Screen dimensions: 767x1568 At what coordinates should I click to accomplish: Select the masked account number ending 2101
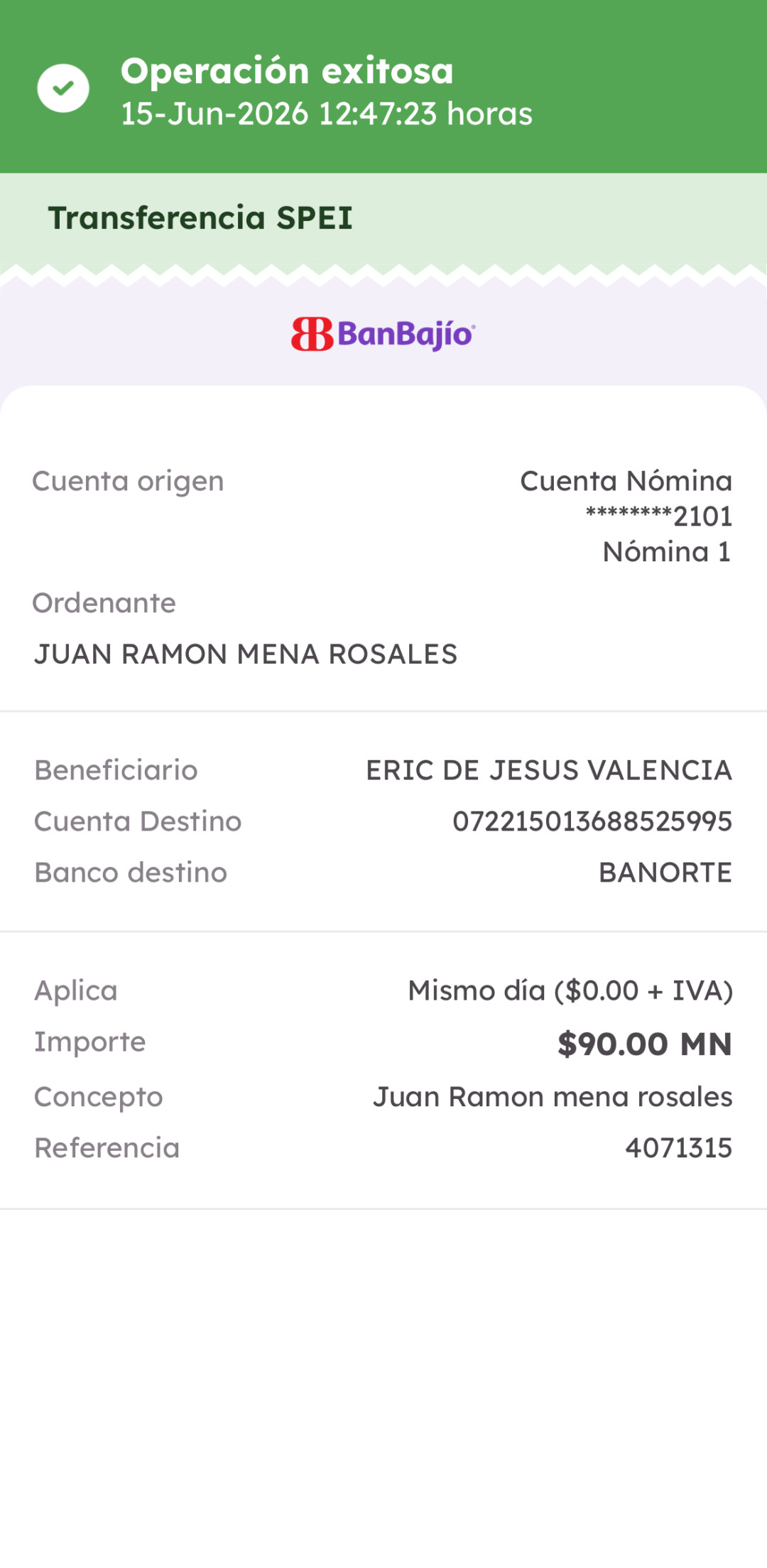pyautogui.click(x=659, y=517)
